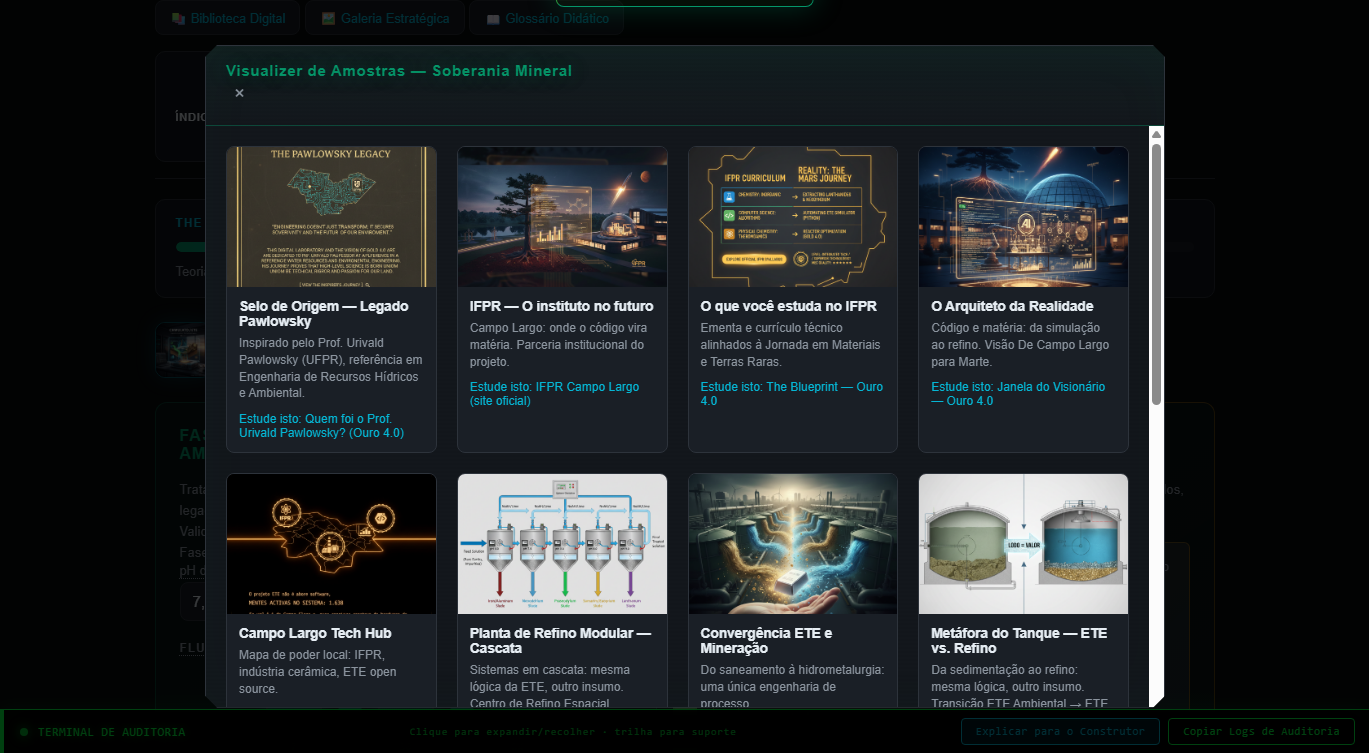Viewport: 1369px width, 753px height.
Task: Click description 'Ementa e currículo técnico'
Action: tap(790, 345)
